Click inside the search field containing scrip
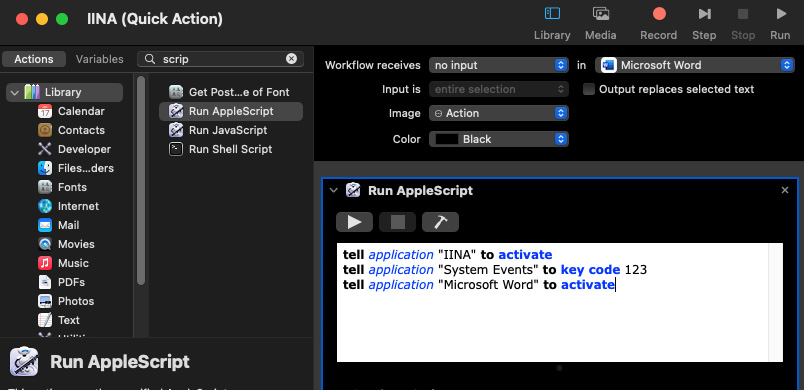 click(220, 59)
